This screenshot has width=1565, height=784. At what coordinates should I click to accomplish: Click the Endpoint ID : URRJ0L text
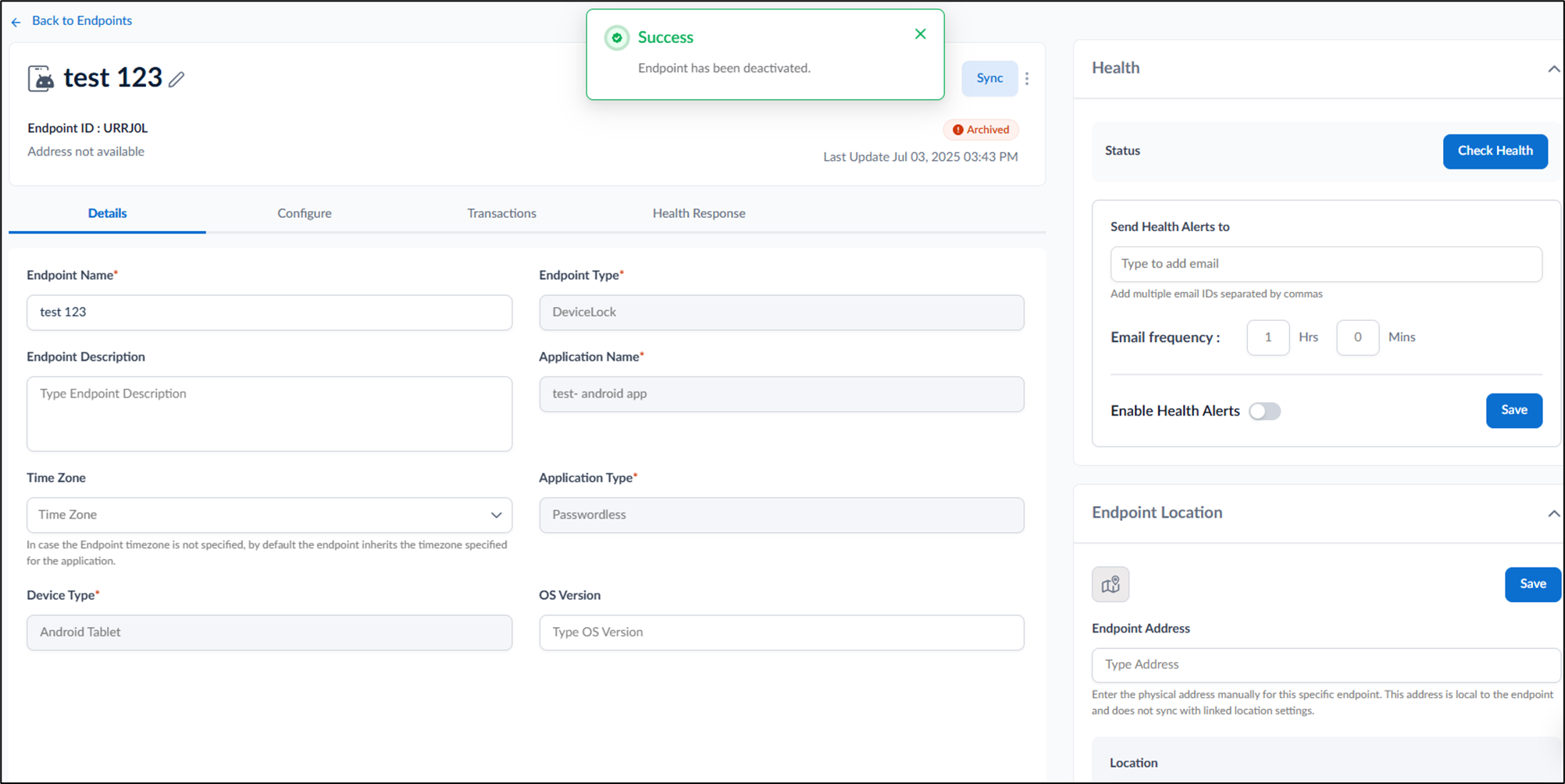point(87,128)
